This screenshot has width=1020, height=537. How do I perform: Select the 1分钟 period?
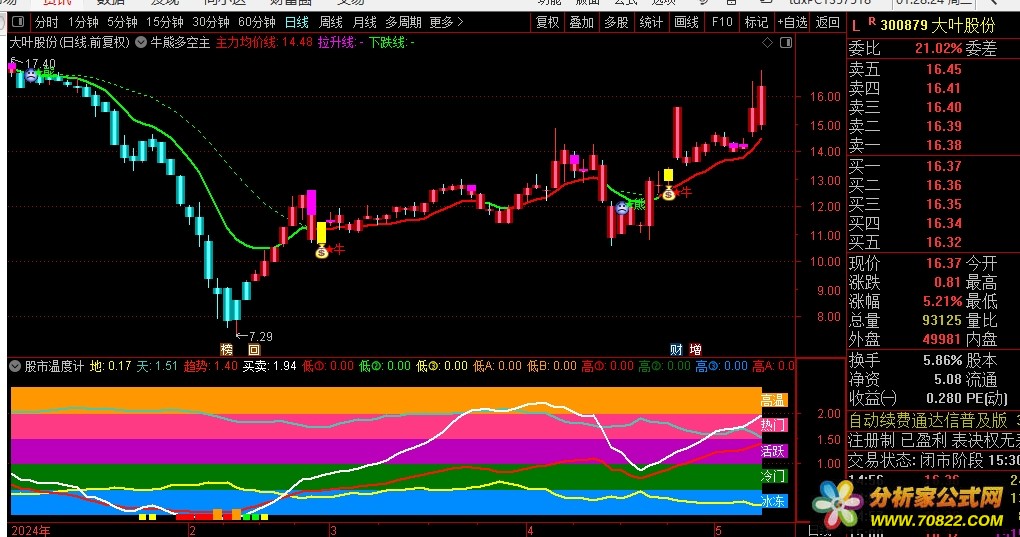(x=83, y=22)
